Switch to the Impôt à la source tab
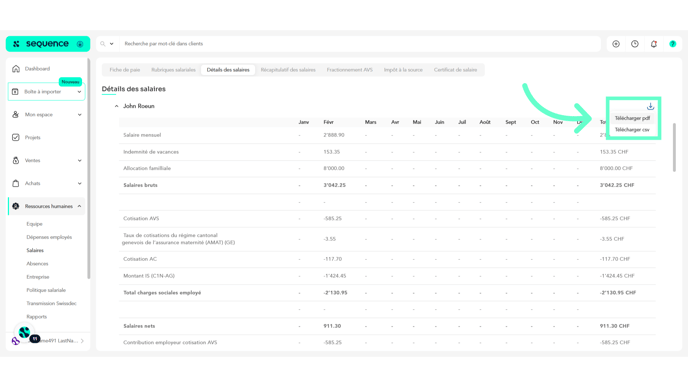Image resolution: width=688 pixels, height=387 pixels. [403, 70]
